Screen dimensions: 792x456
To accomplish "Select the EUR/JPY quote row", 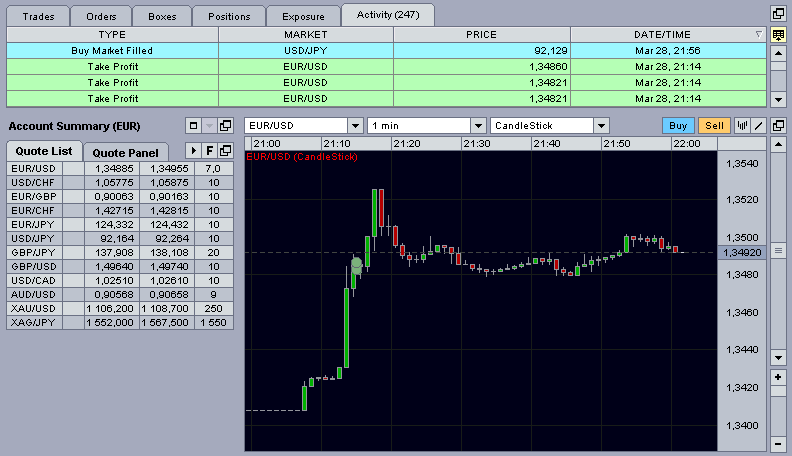I will tap(120, 224).
